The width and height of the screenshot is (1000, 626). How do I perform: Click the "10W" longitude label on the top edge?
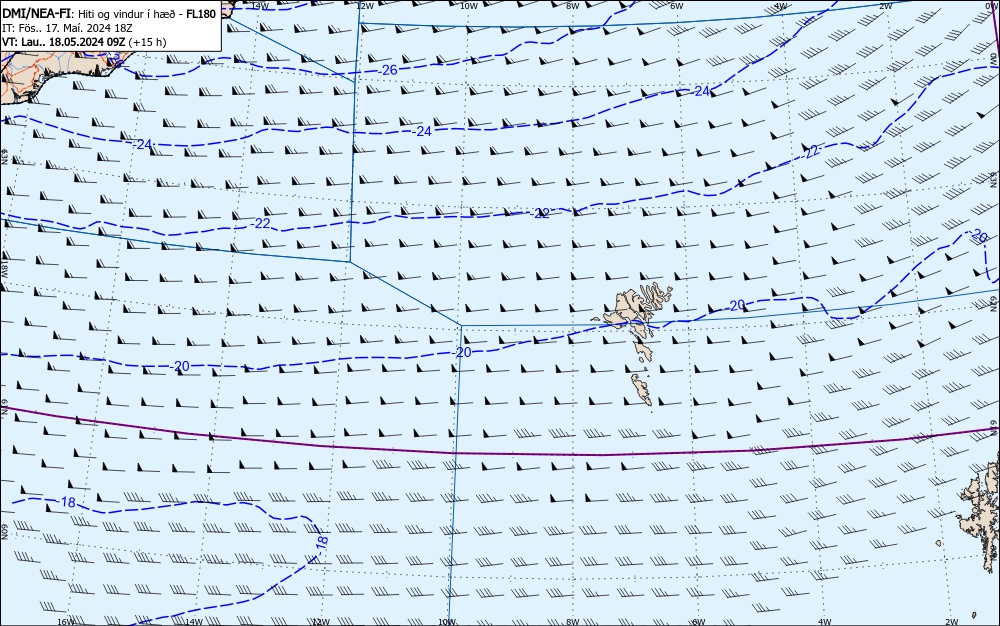tap(469, 6)
